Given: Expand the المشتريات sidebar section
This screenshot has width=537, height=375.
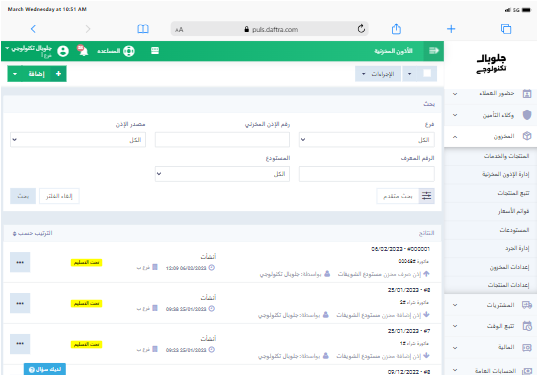Looking at the screenshot, I should (490, 305).
